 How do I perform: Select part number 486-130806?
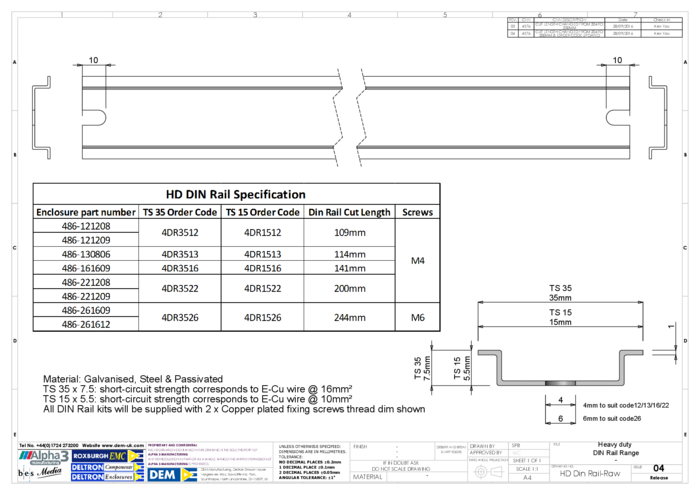[x=86, y=254]
